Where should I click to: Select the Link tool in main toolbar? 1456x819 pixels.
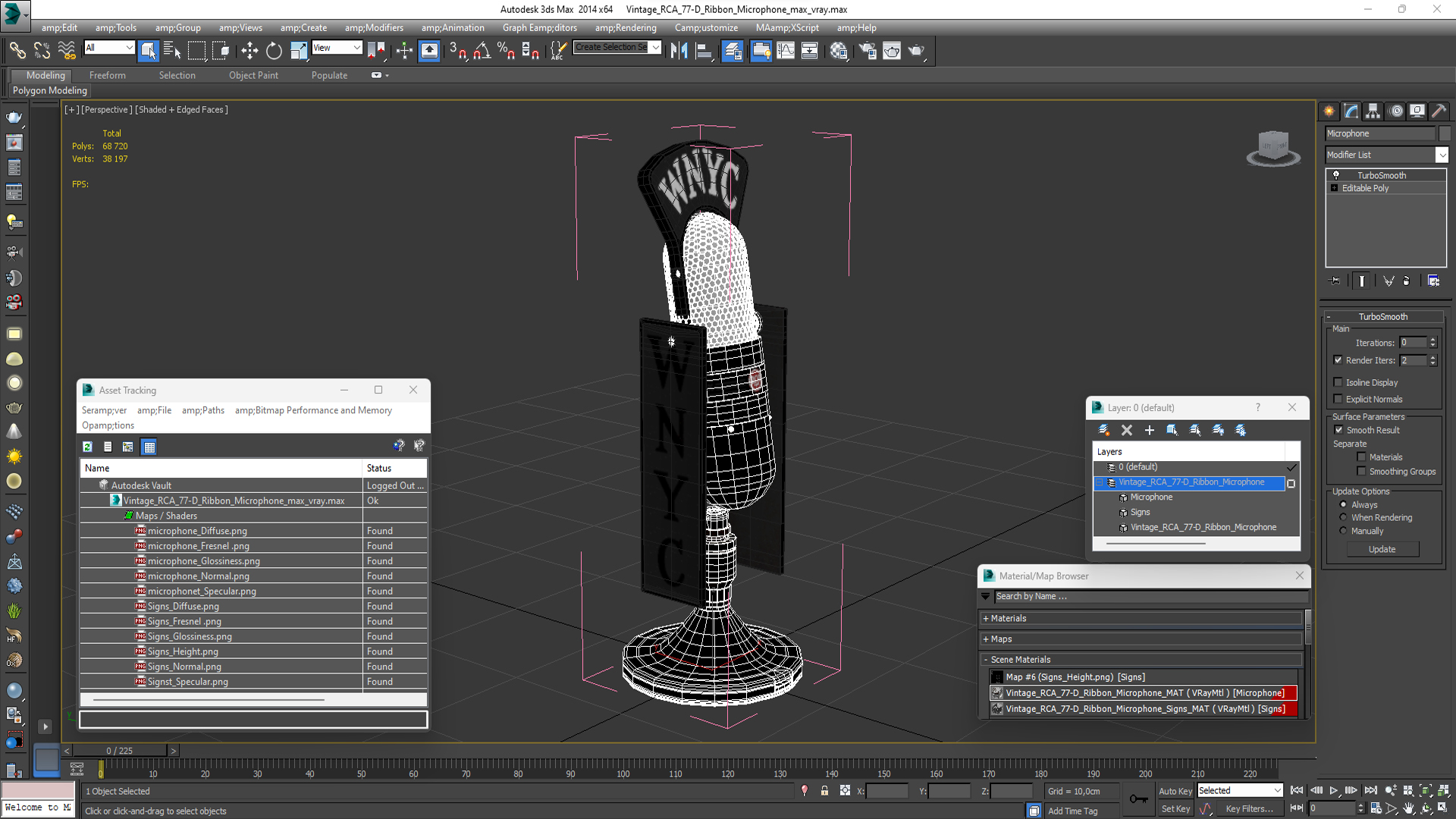tap(17, 51)
